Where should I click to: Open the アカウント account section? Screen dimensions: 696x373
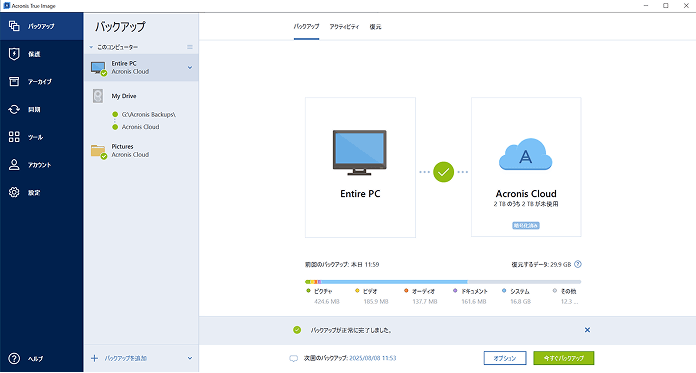coord(41,165)
